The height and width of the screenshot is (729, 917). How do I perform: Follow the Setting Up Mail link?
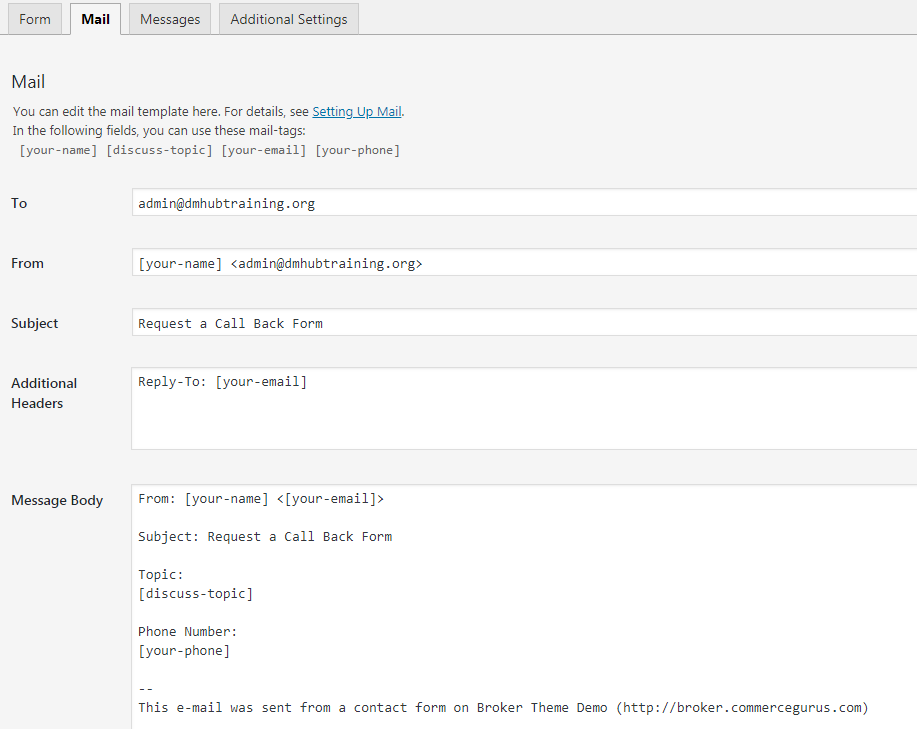click(x=357, y=111)
